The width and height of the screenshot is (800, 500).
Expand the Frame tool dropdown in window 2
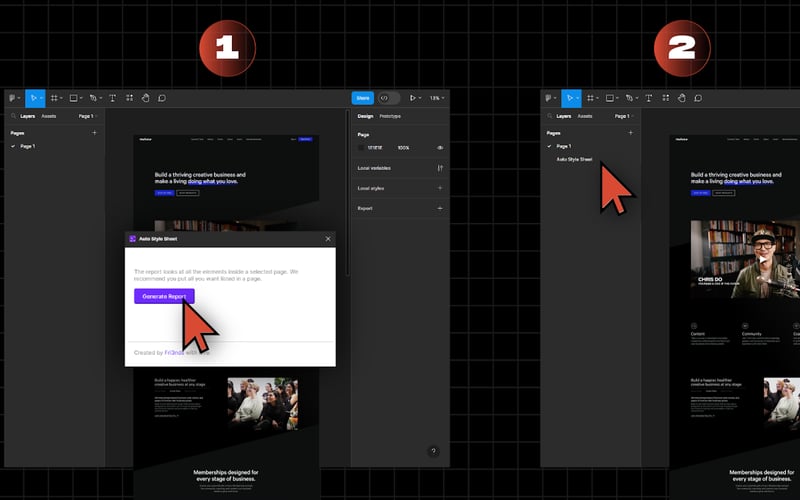597,98
